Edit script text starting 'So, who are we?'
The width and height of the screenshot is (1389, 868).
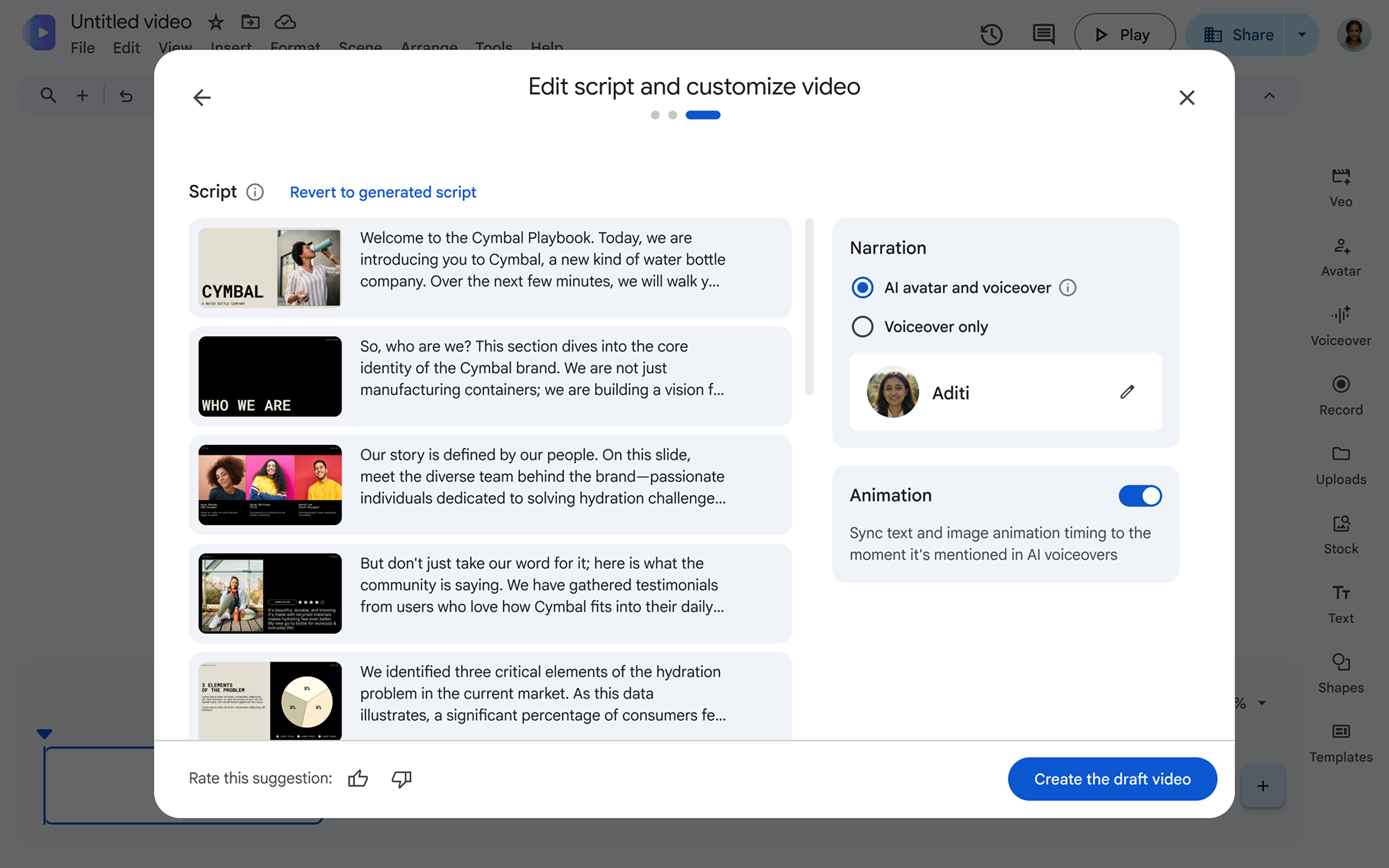[x=542, y=368]
